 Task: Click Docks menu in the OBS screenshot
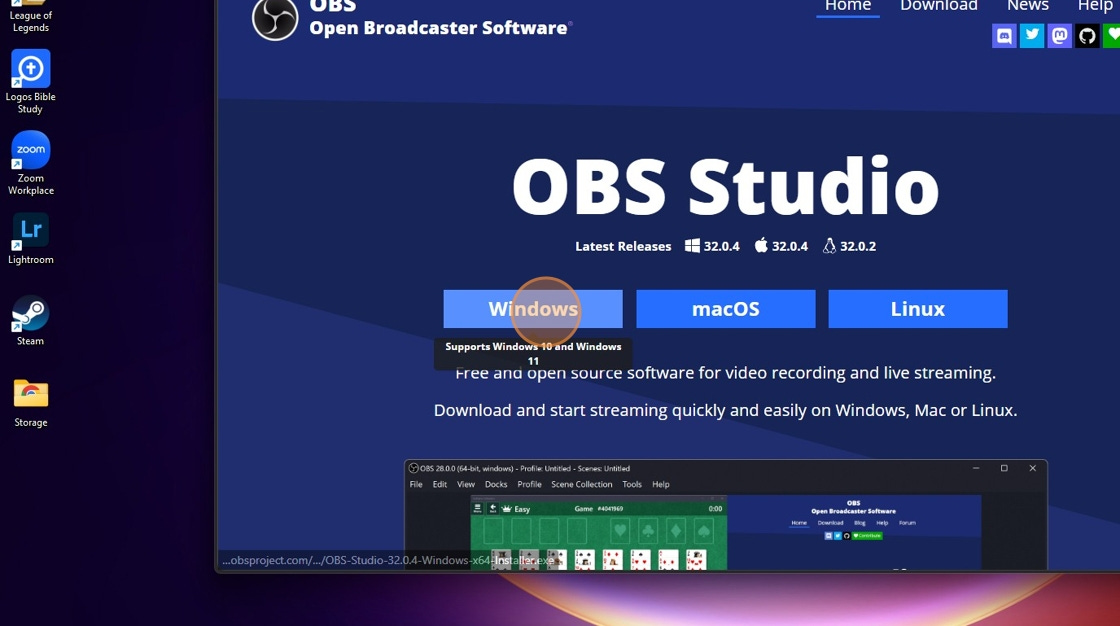[x=496, y=485]
